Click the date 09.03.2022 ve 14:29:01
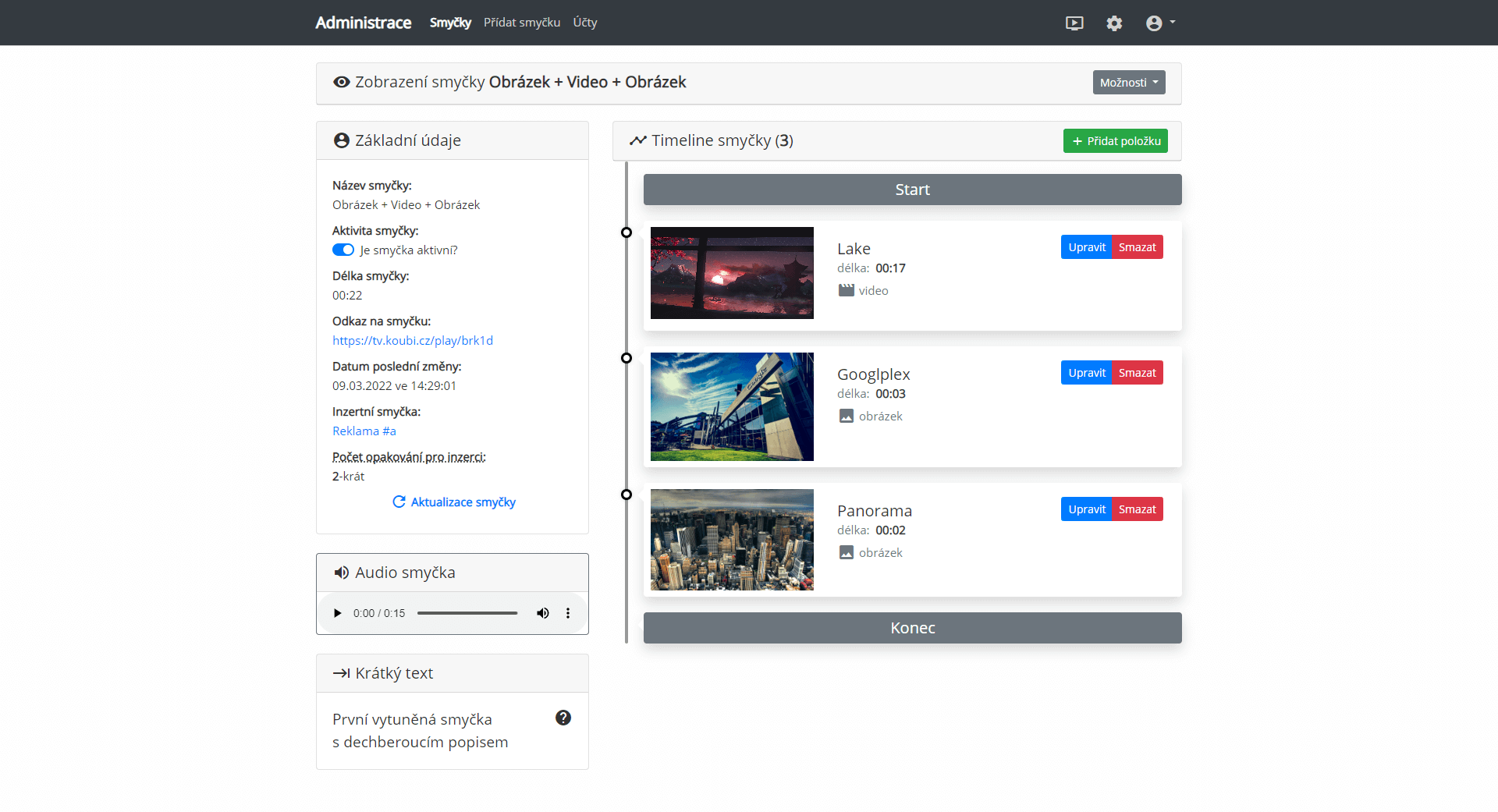 click(394, 385)
